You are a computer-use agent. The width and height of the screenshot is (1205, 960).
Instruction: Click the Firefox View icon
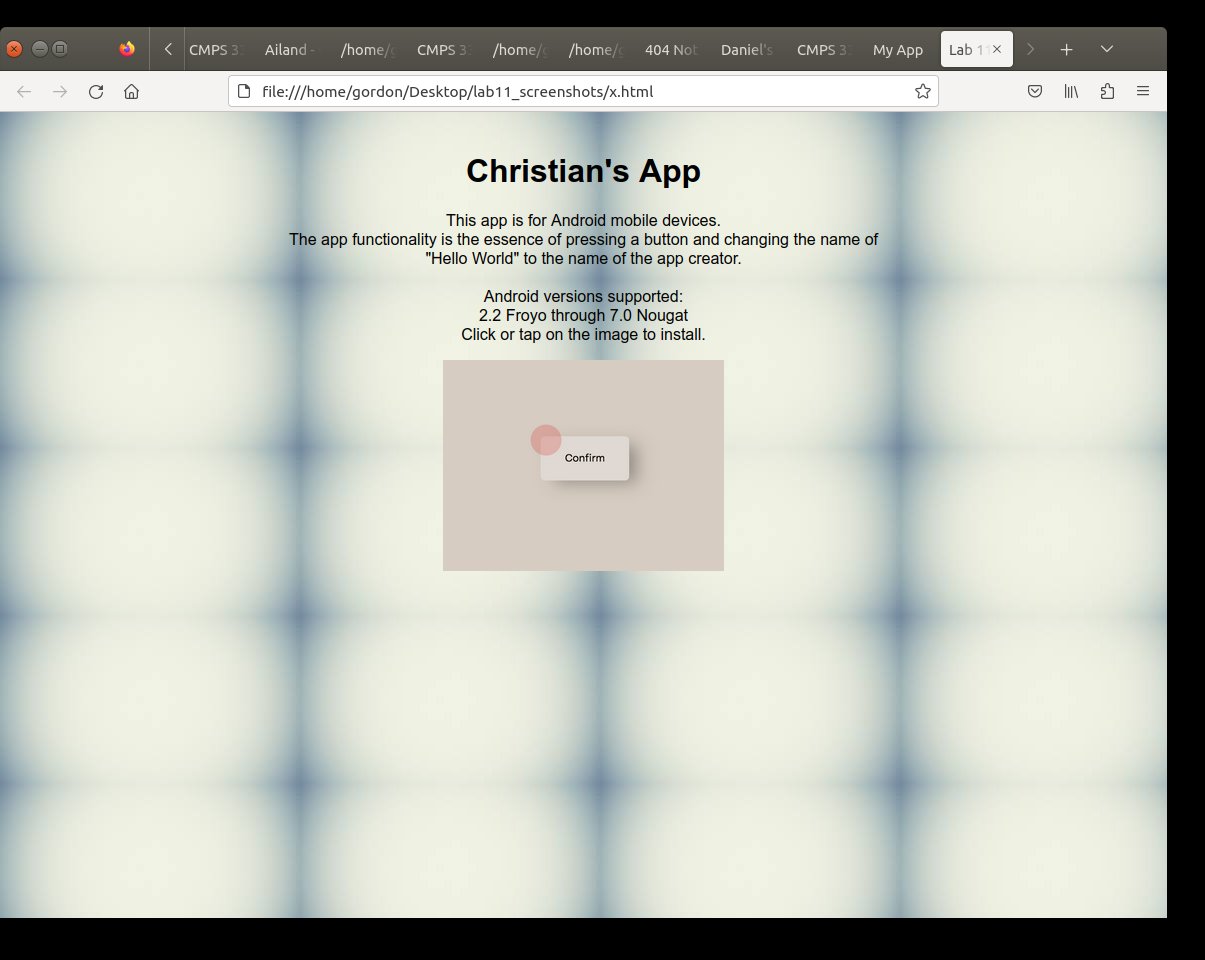click(x=127, y=49)
